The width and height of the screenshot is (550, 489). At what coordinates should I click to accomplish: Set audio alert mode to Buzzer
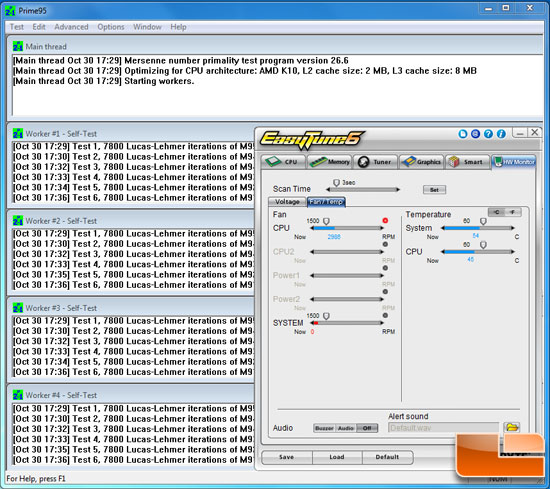324,428
